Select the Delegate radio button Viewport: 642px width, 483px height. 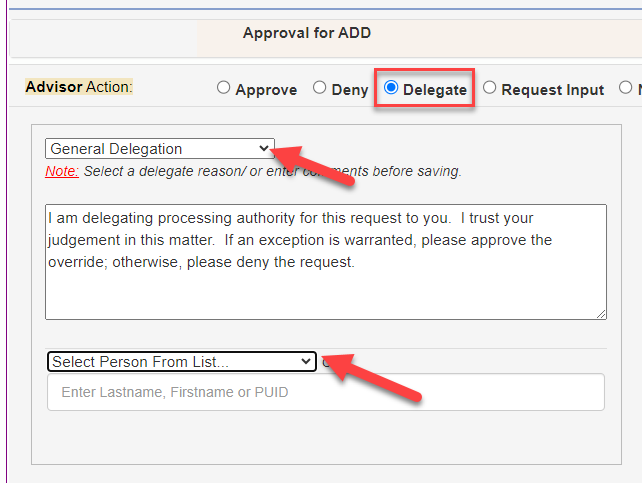point(391,88)
